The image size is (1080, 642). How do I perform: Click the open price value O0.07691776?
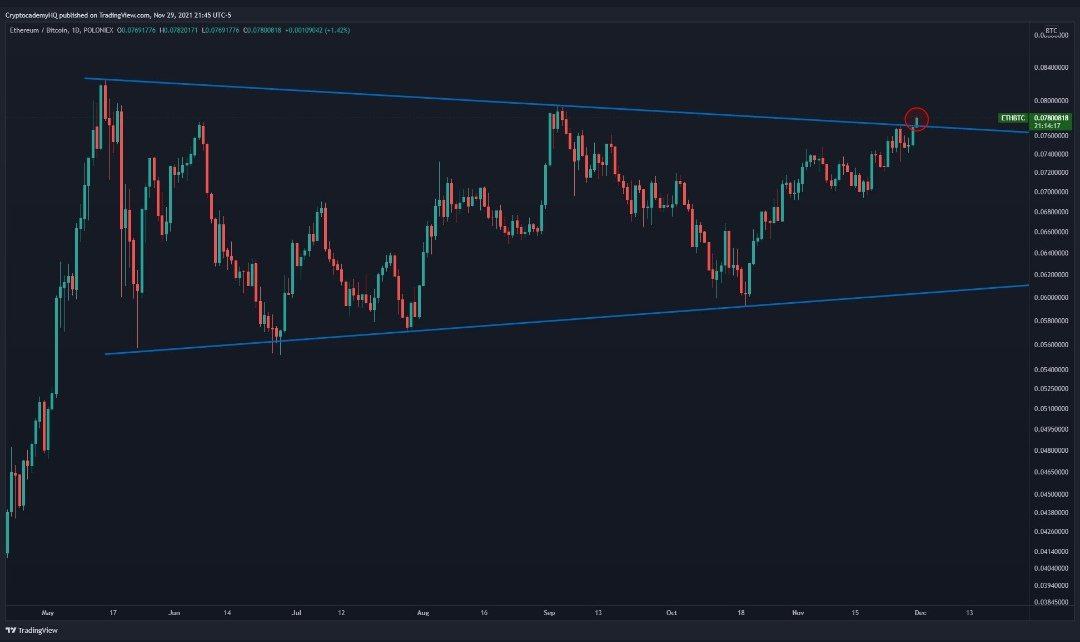coord(136,30)
